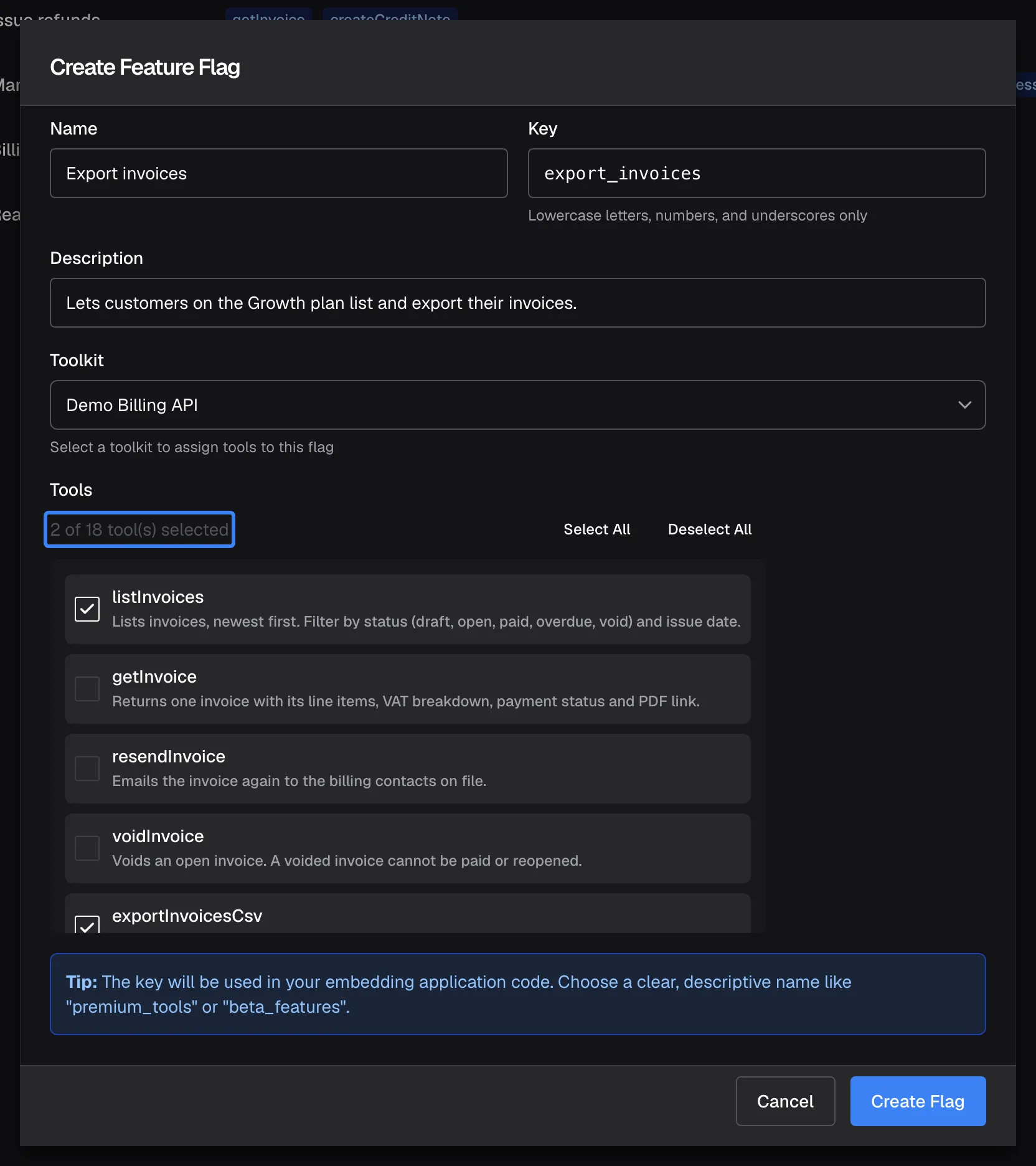Check the listInvoices tool checkbox
Viewport: 1036px width, 1166px height.
tap(87, 609)
